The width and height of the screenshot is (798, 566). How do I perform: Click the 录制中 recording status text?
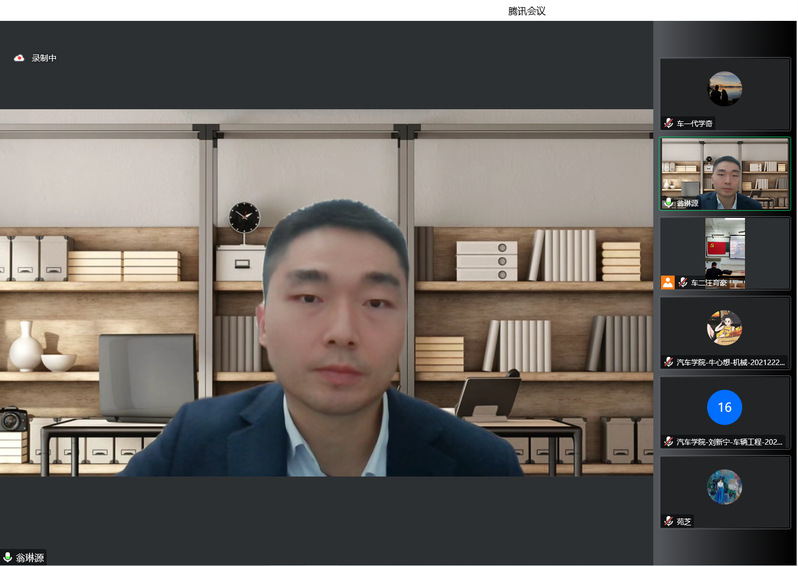44,58
